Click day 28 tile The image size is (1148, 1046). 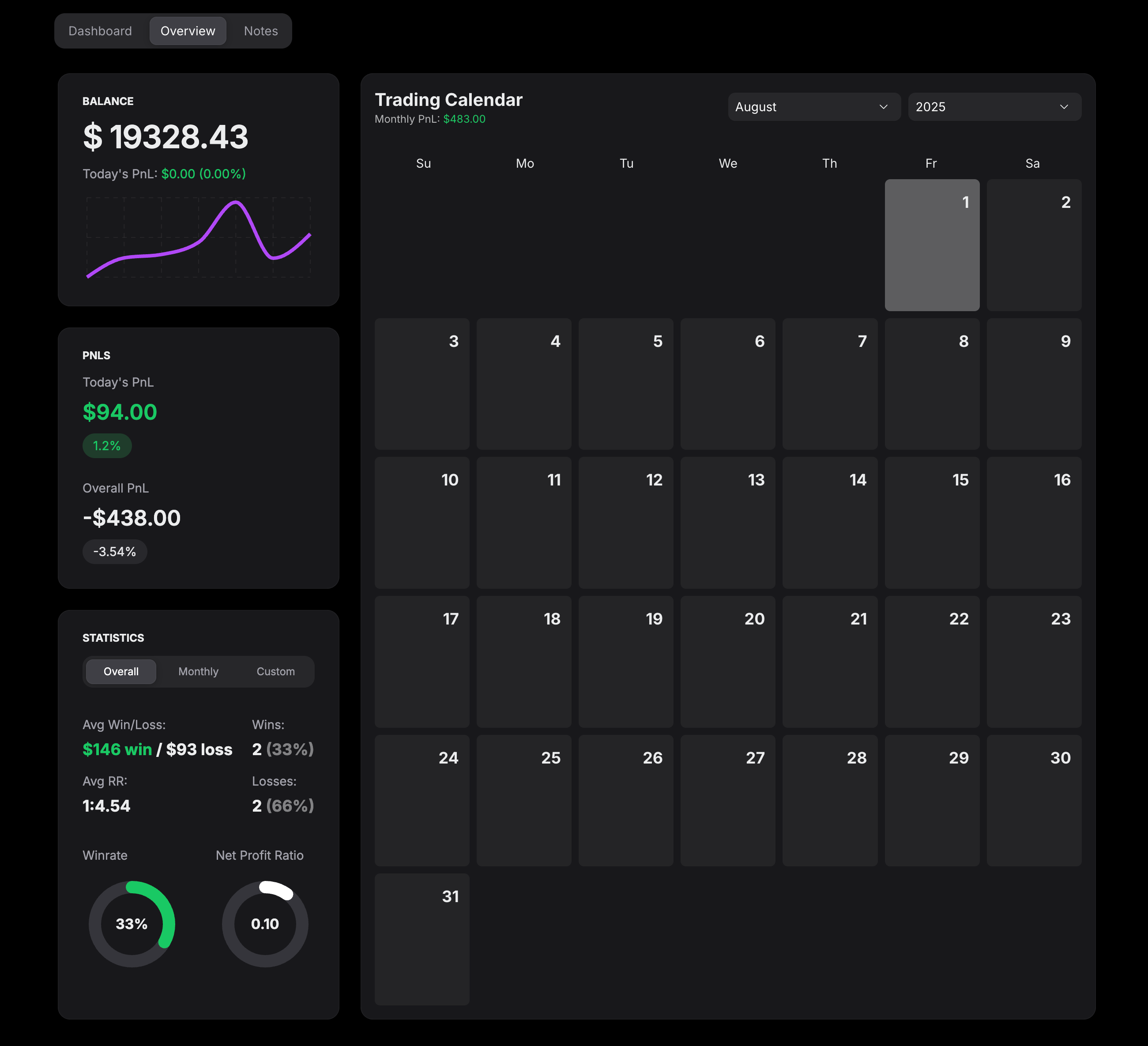tap(830, 801)
